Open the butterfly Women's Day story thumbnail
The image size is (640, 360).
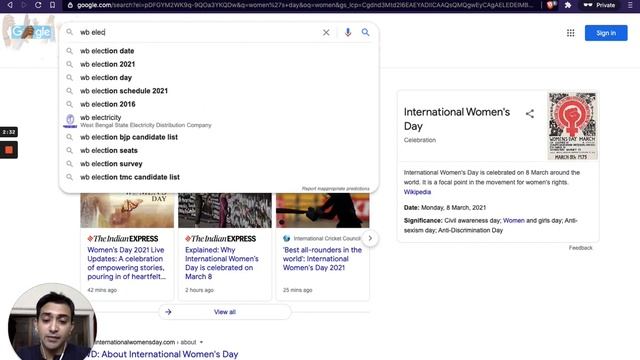[127, 210]
